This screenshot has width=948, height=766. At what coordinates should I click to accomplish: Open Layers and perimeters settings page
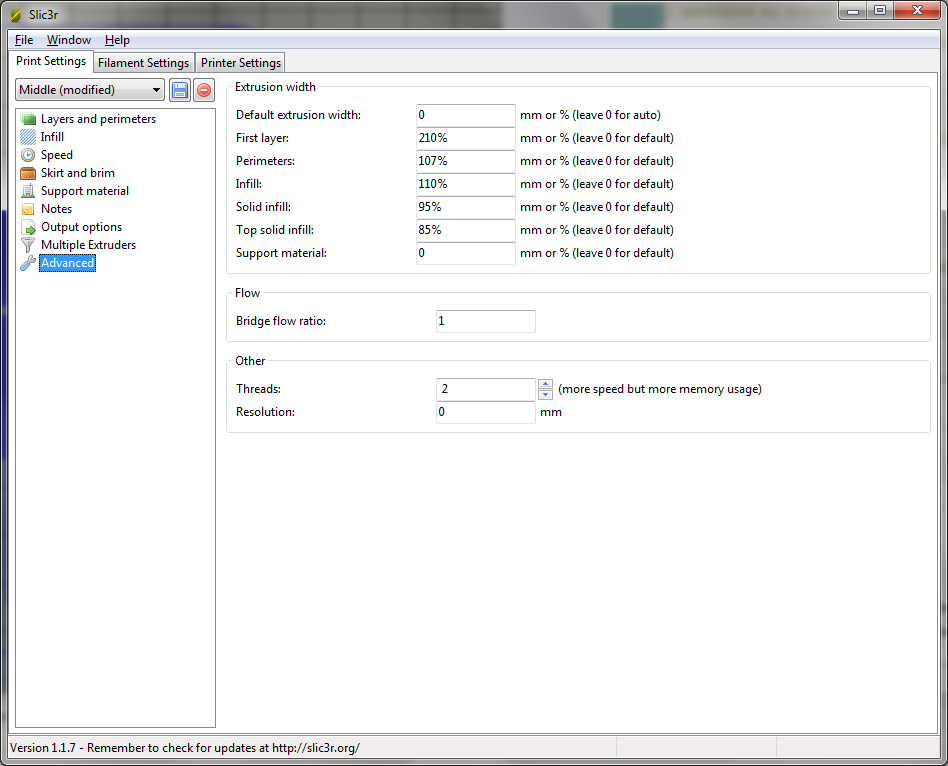pos(98,119)
